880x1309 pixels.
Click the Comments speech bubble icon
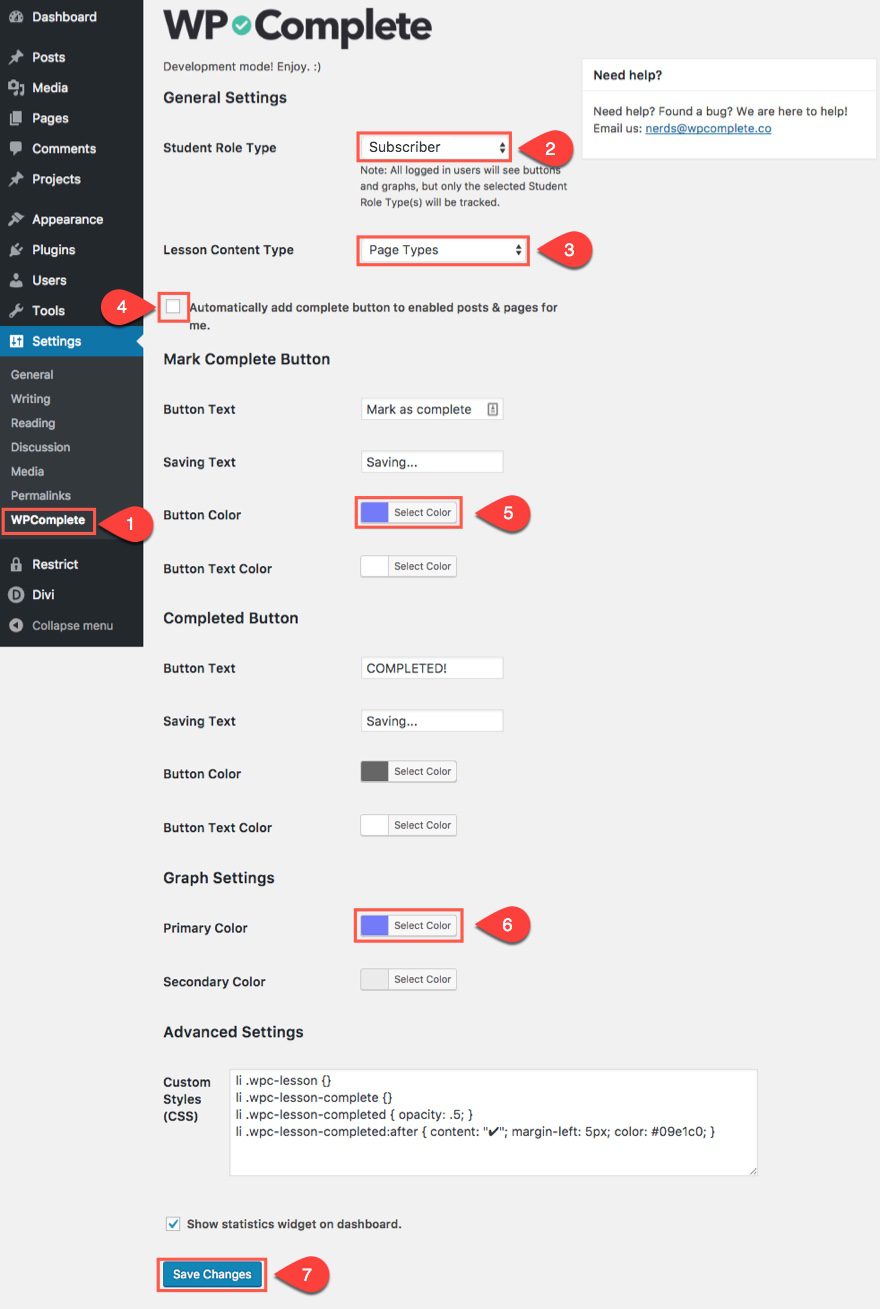[18, 148]
